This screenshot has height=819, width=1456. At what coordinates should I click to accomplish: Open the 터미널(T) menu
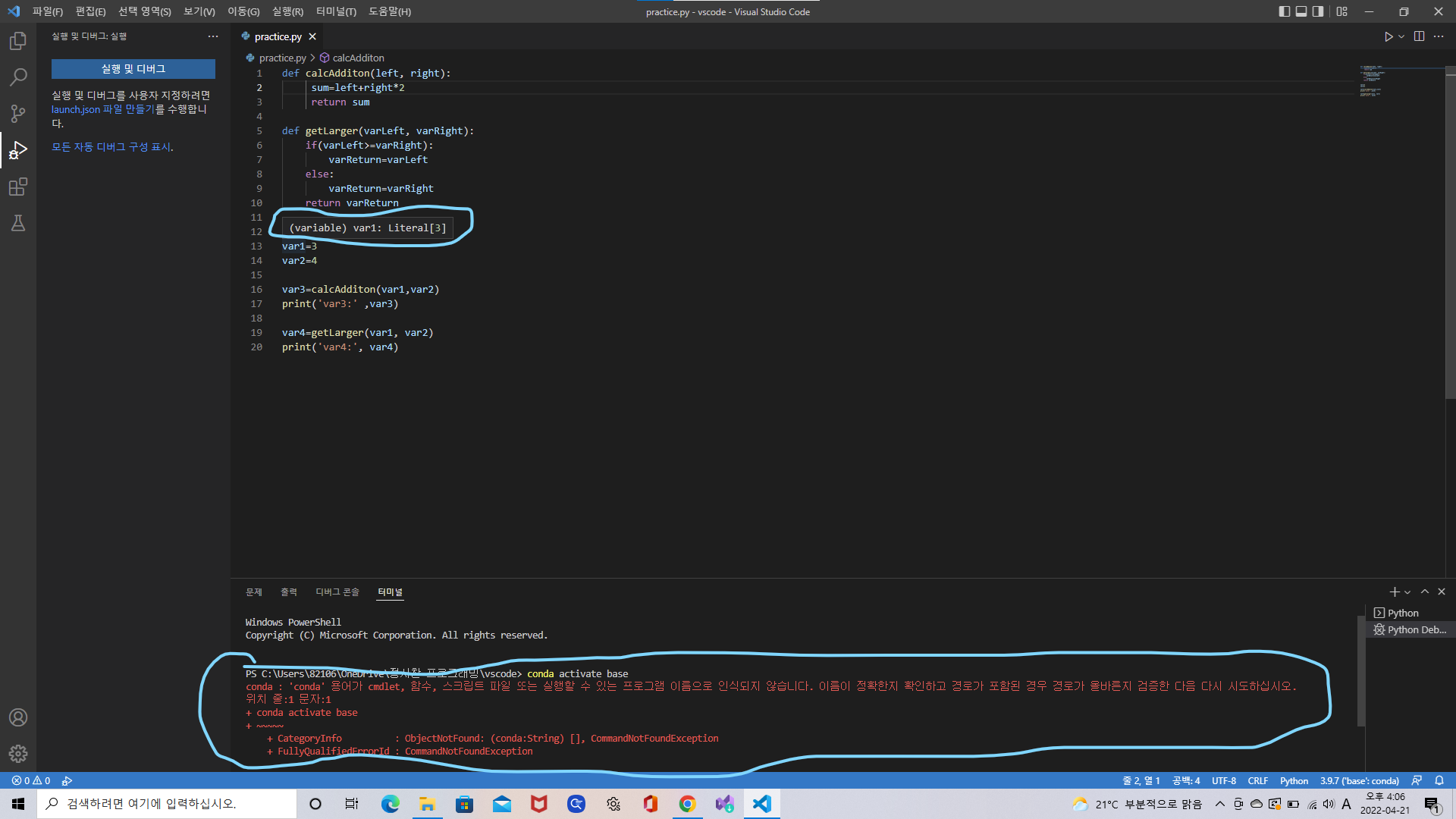click(x=336, y=11)
